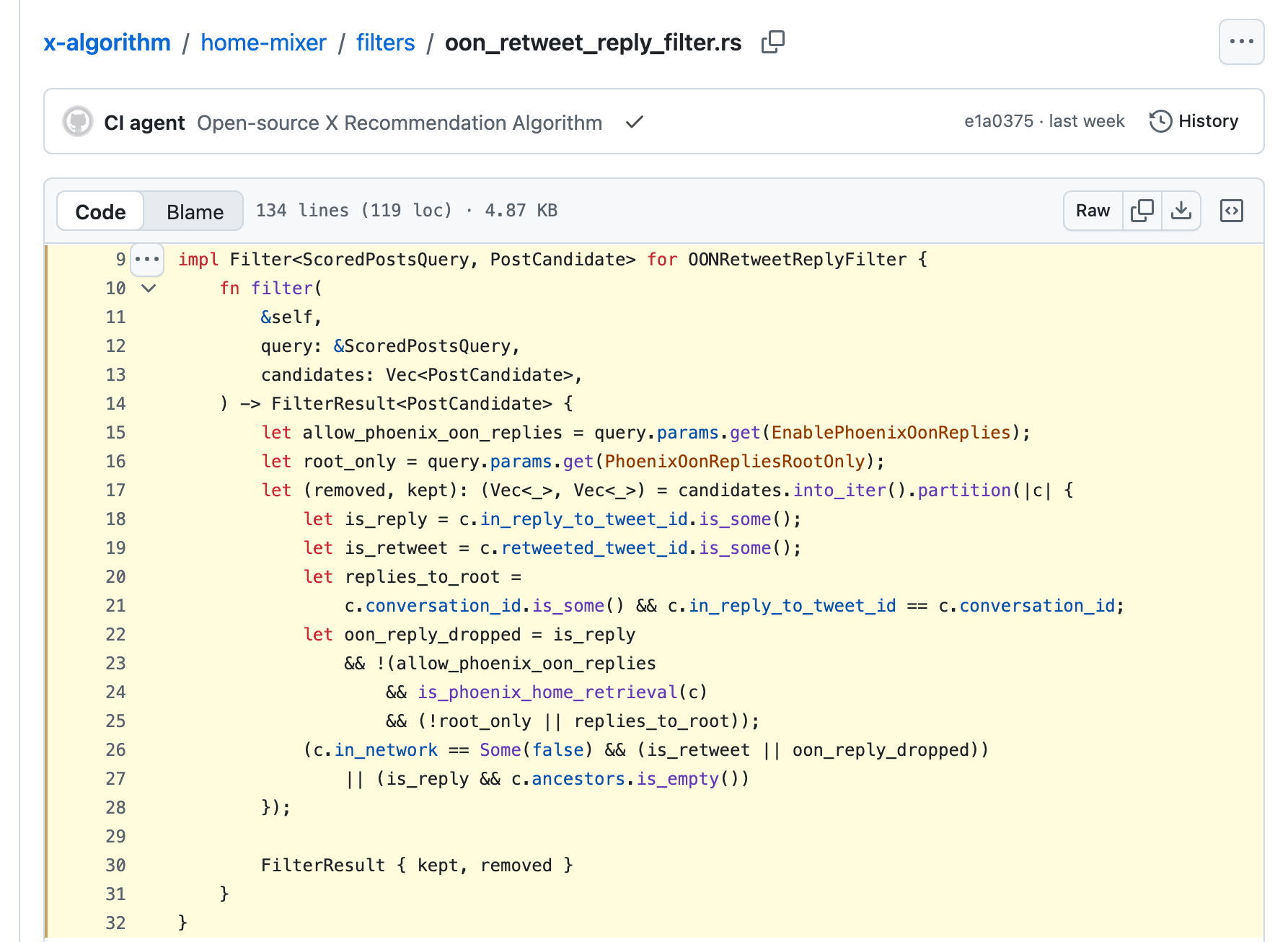Click the partition method name
This screenshot has height=942, width=1288.
pos(964,490)
